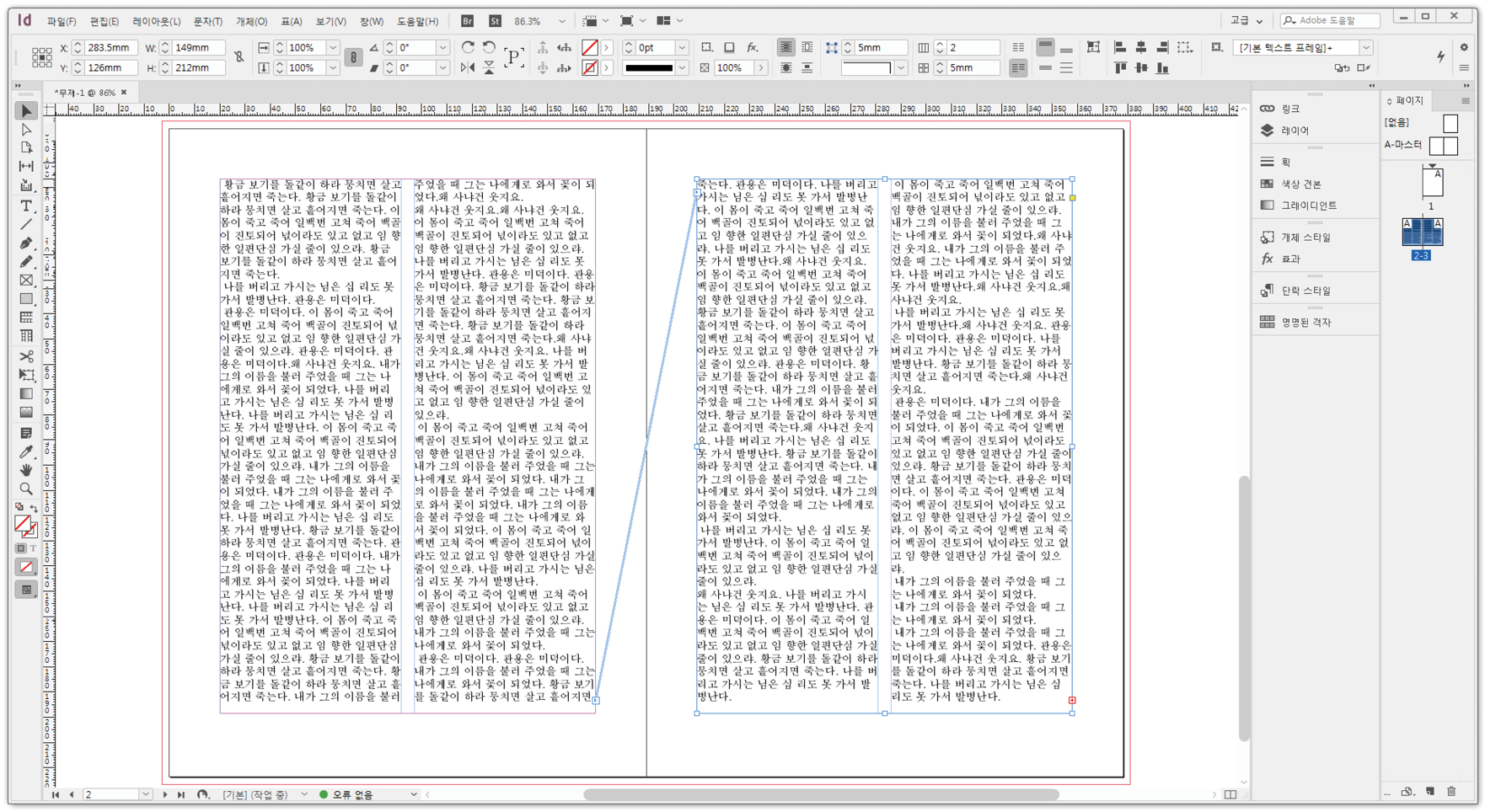
Task: Open the stroke type line dropdown
Action: [x=682, y=67]
